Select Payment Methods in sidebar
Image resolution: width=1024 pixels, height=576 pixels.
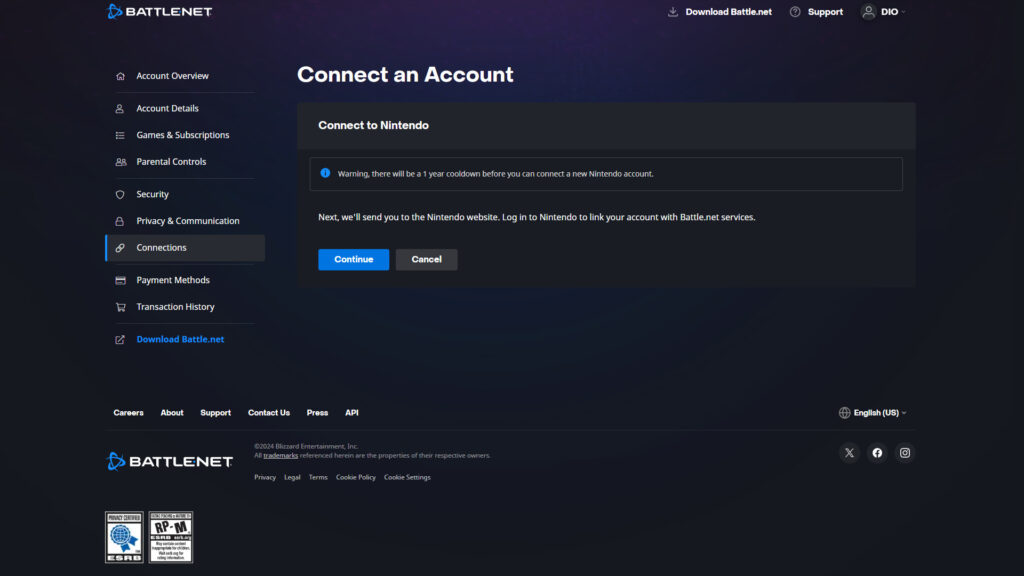(172, 281)
